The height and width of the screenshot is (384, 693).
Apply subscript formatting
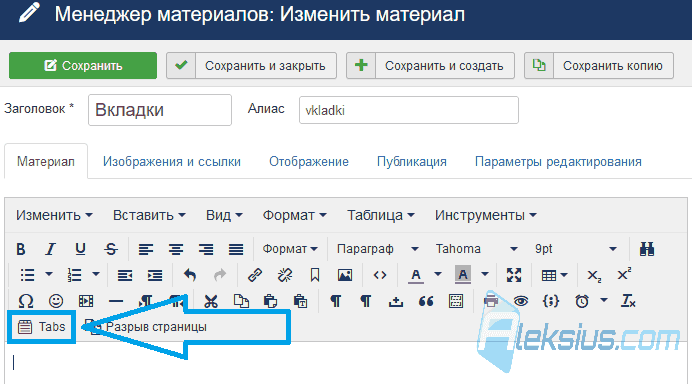pos(594,276)
